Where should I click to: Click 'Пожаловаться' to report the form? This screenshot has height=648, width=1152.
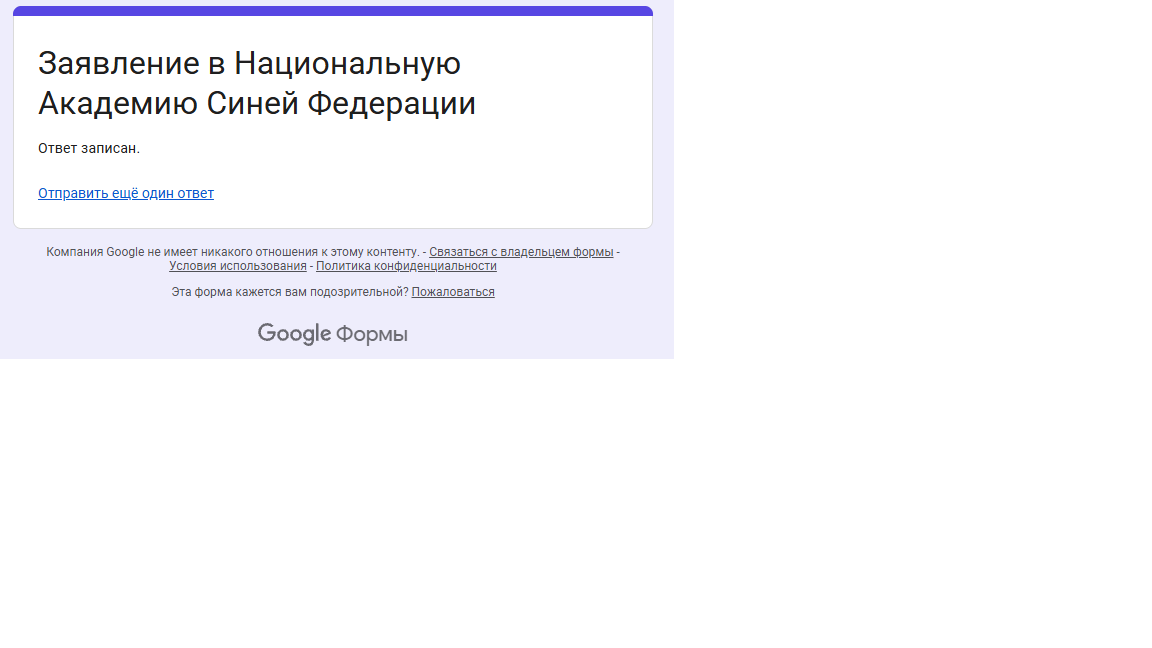pos(453,292)
